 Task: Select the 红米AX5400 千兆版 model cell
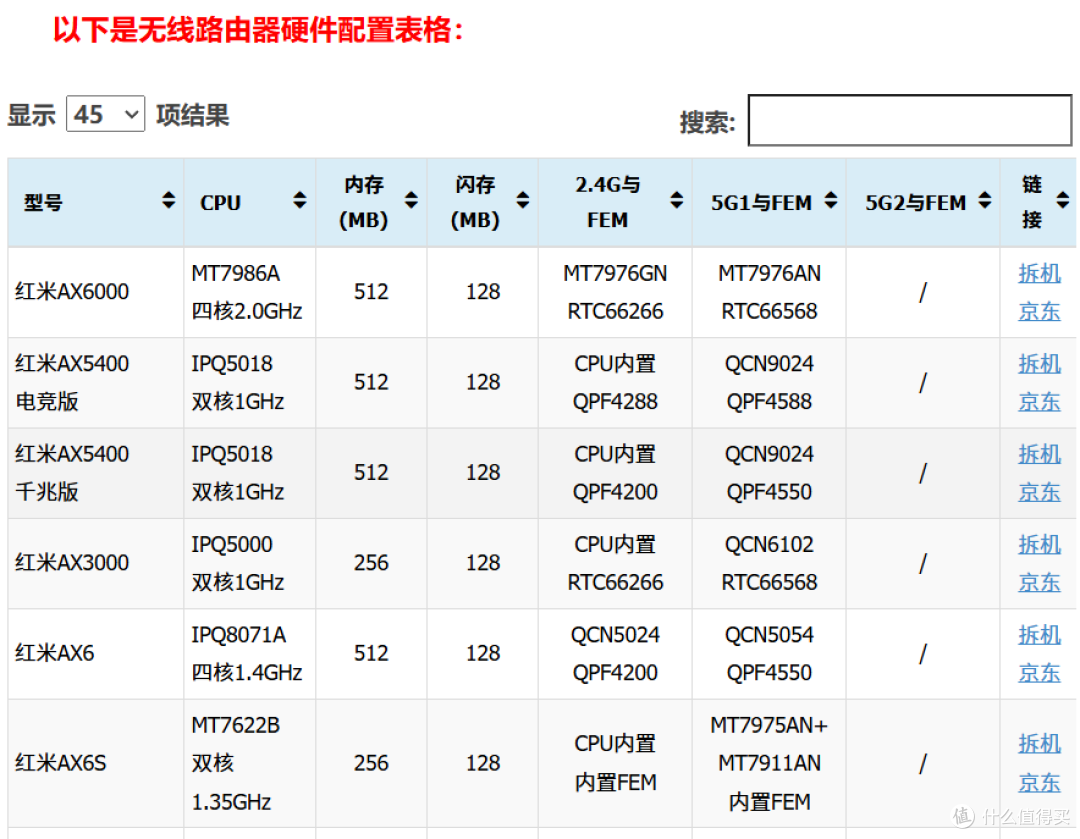pyautogui.click(x=96, y=473)
